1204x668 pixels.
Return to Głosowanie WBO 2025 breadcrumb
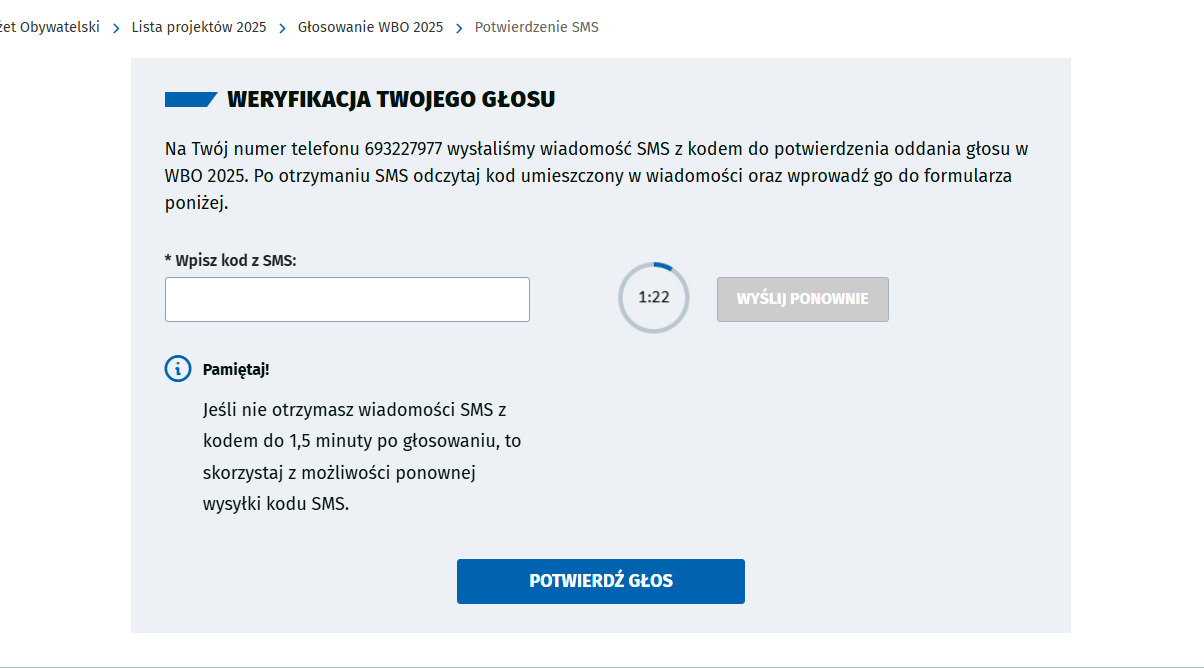[370, 27]
